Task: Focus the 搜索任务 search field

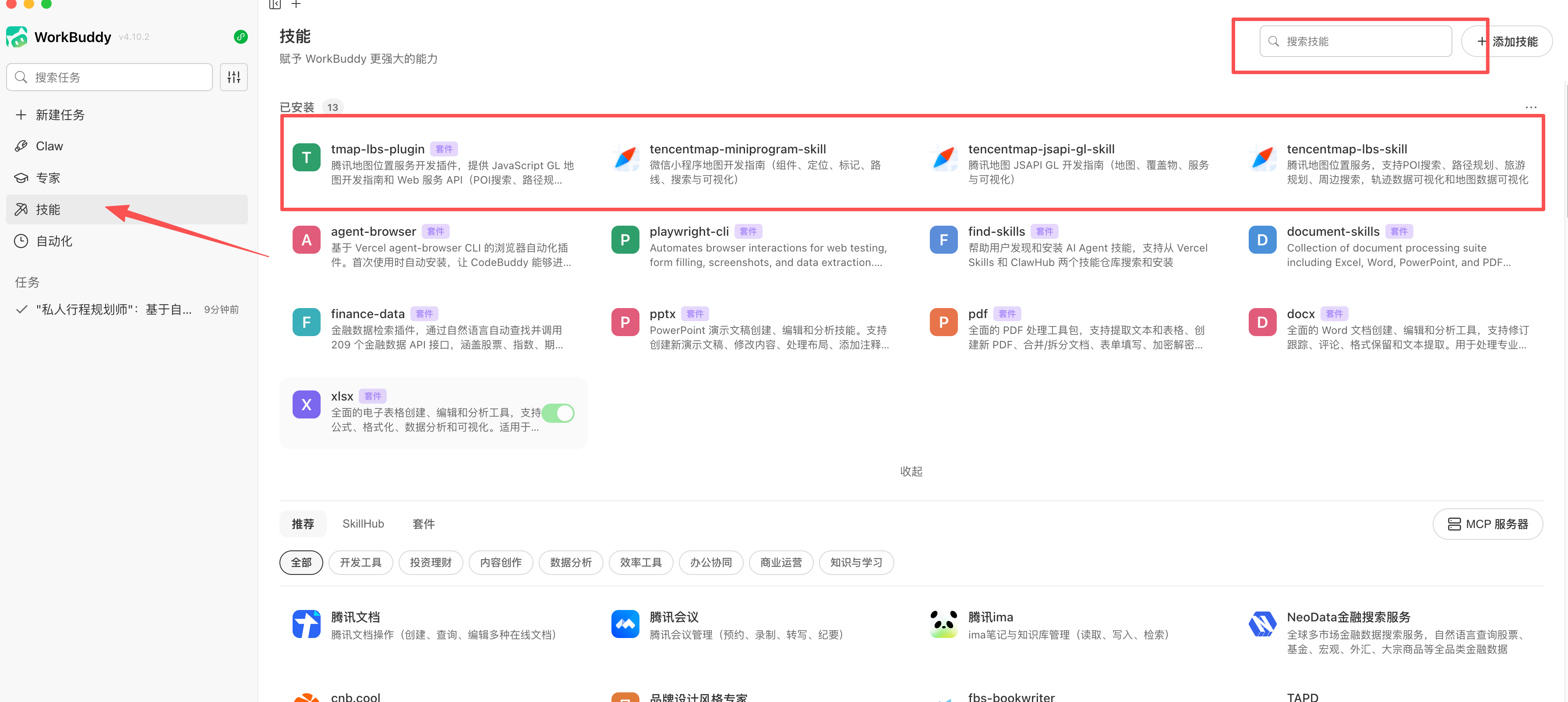Action: [109, 77]
